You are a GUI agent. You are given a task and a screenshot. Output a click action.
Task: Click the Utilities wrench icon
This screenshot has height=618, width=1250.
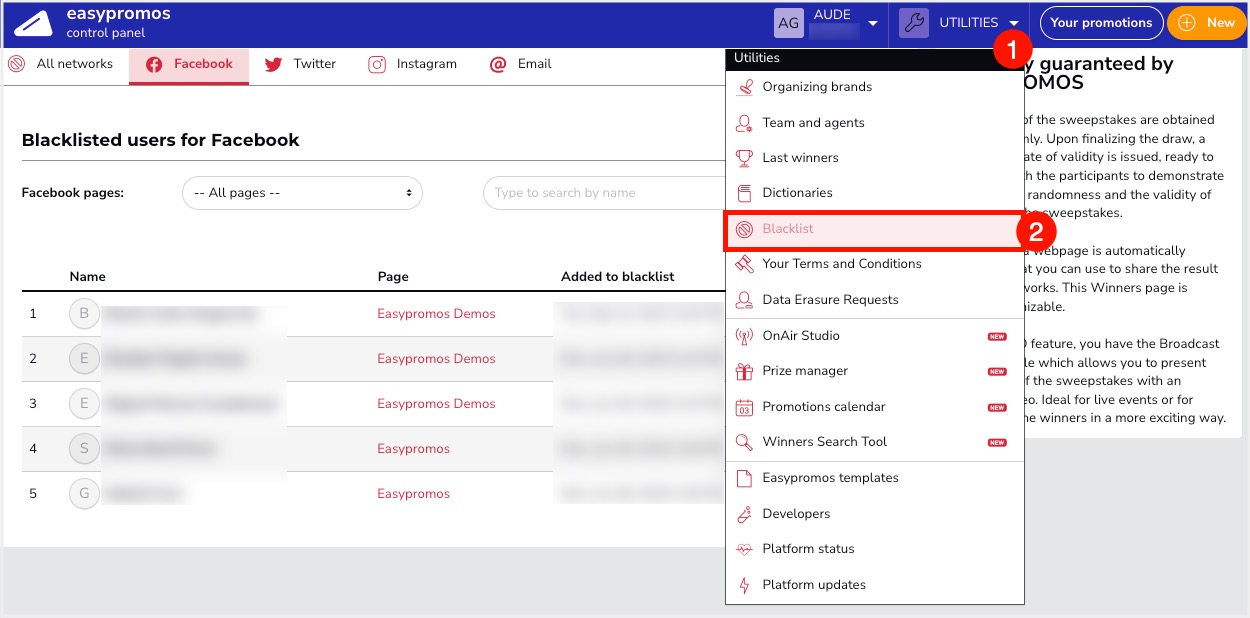point(914,23)
